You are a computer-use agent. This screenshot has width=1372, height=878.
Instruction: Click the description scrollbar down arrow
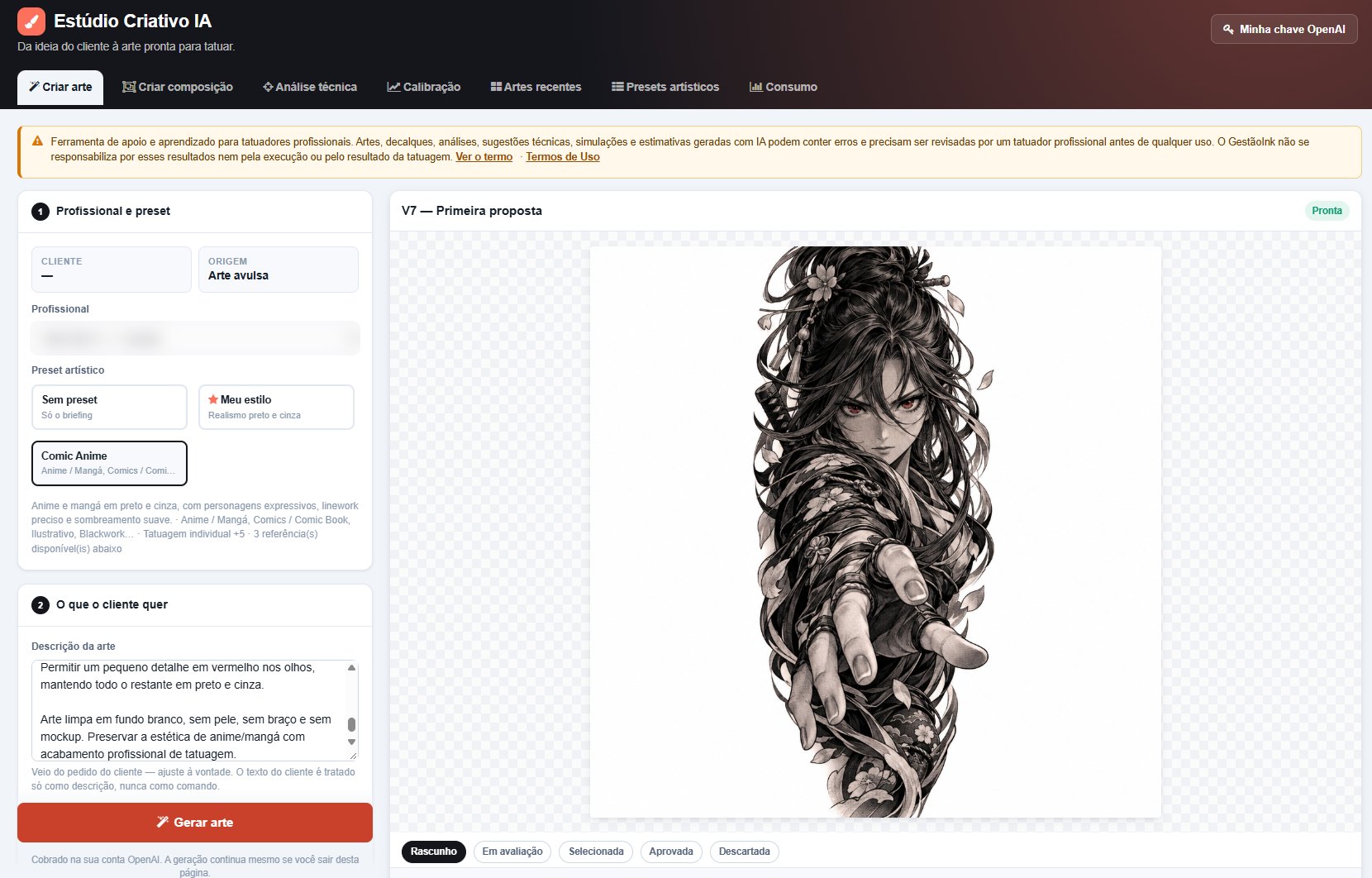pos(351,742)
